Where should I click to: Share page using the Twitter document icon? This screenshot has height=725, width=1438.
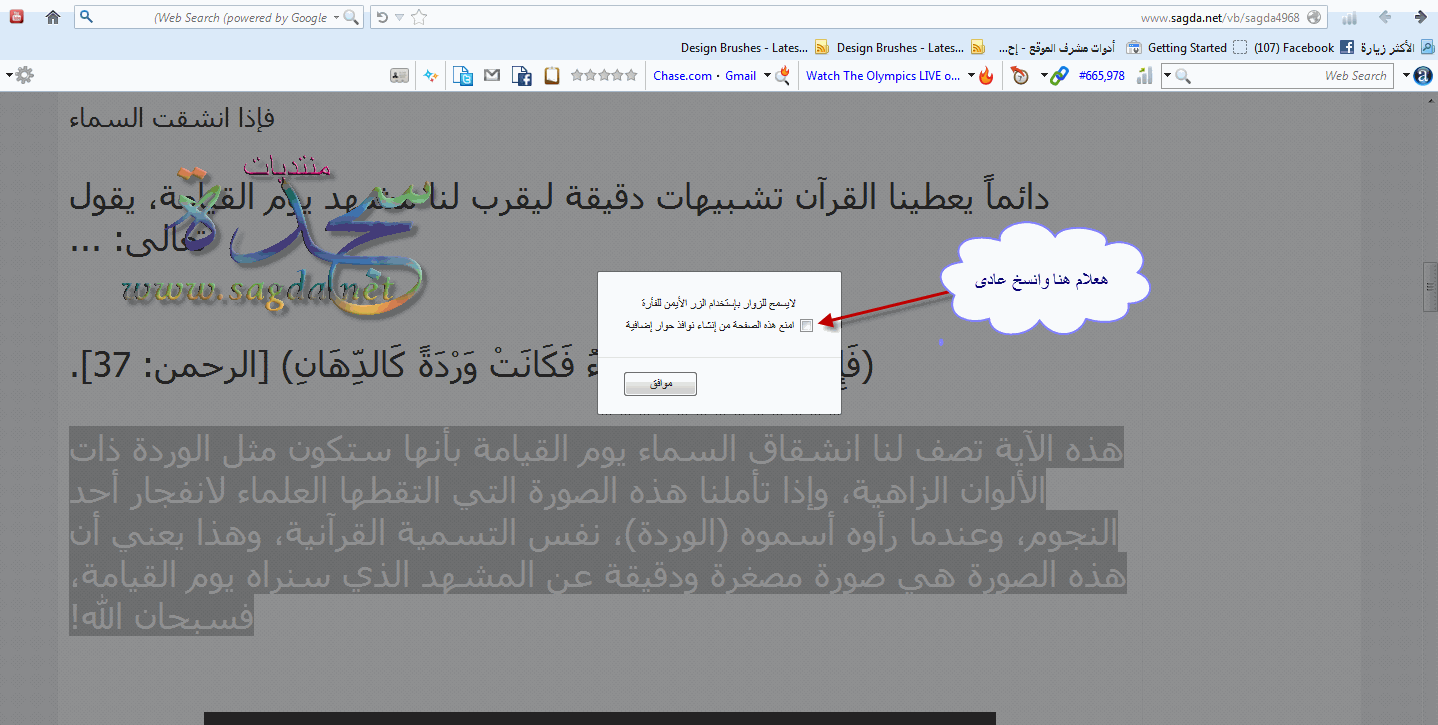click(462, 75)
